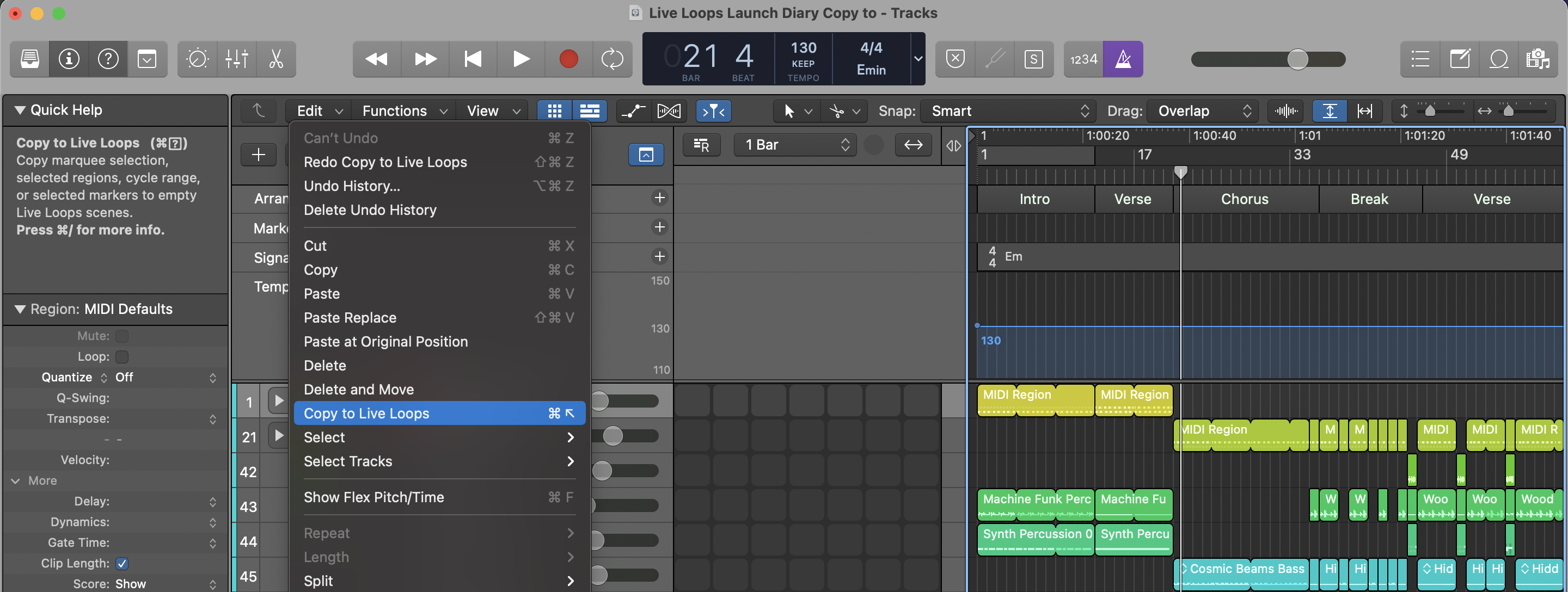Open the Snap mode dropdown
The image size is (1568, 592).
(1007, 111)
